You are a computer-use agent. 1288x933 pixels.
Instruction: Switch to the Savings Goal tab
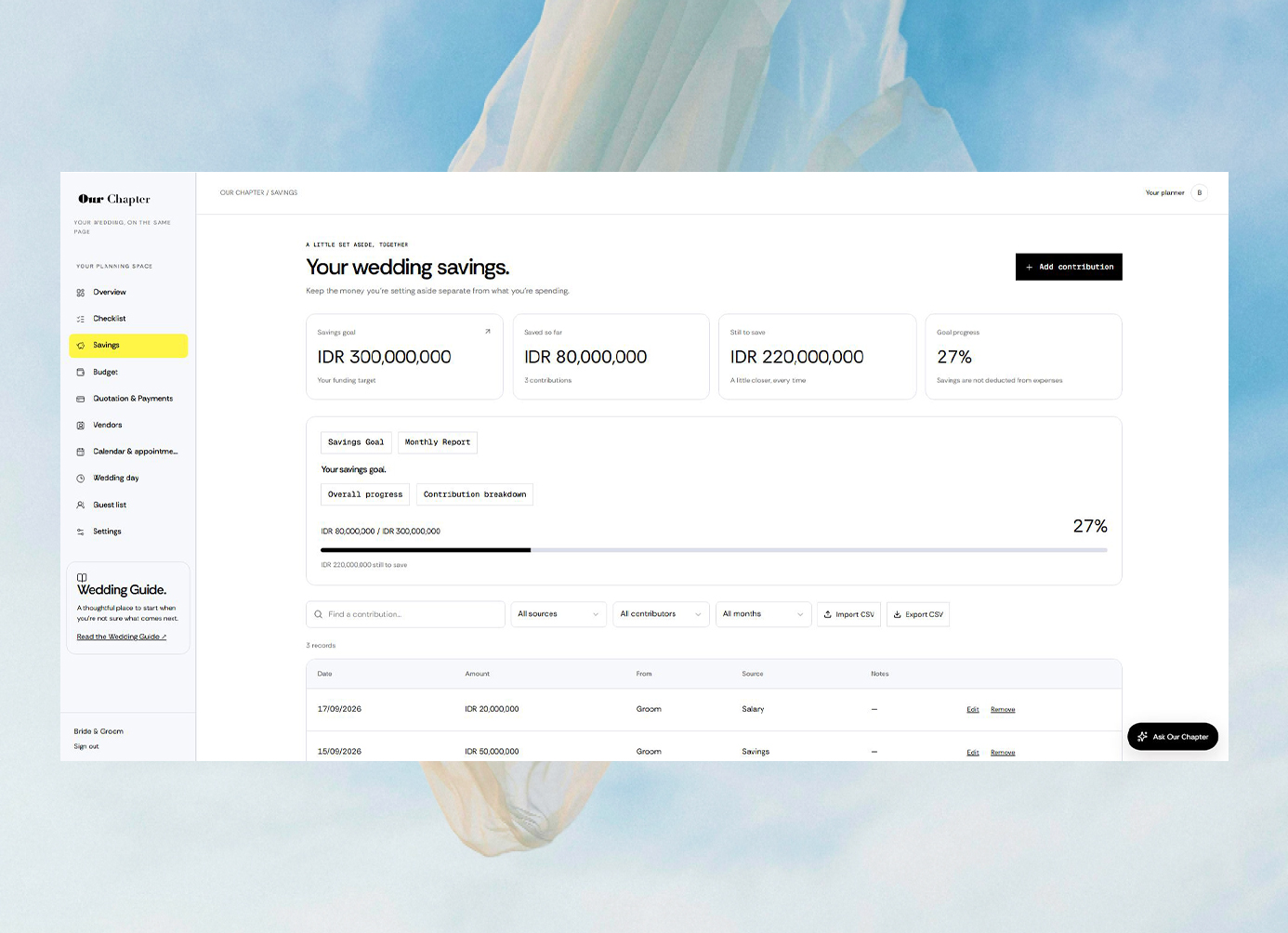[356, 442]
